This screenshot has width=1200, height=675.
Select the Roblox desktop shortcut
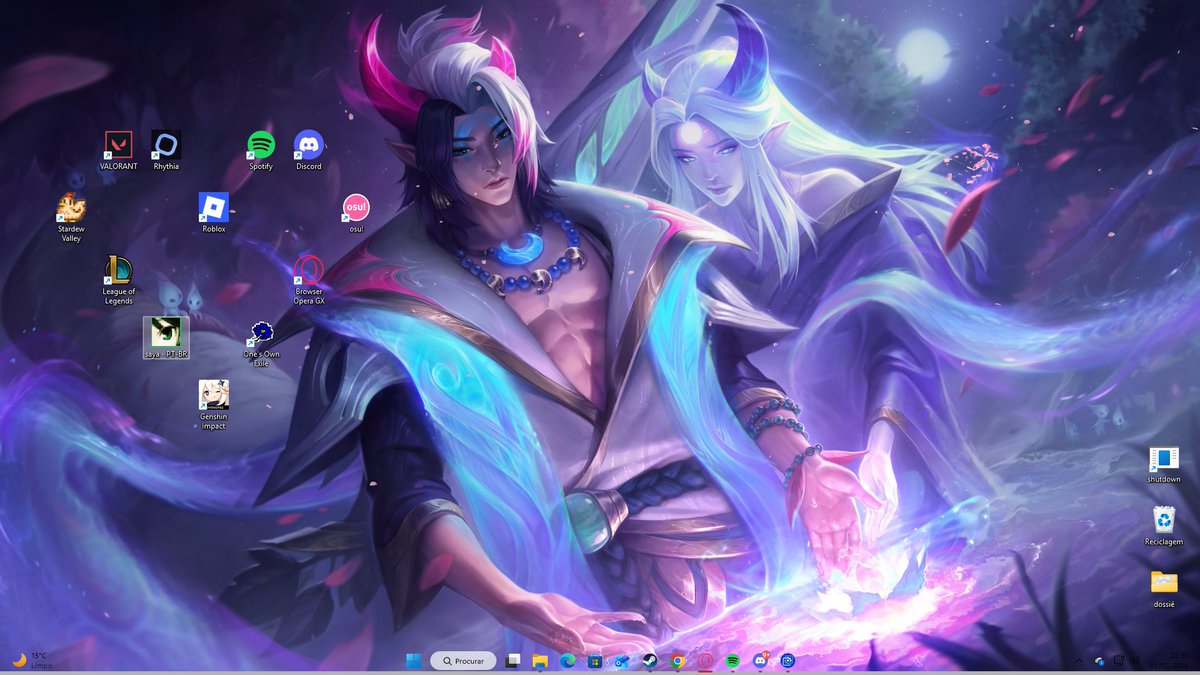214,212
